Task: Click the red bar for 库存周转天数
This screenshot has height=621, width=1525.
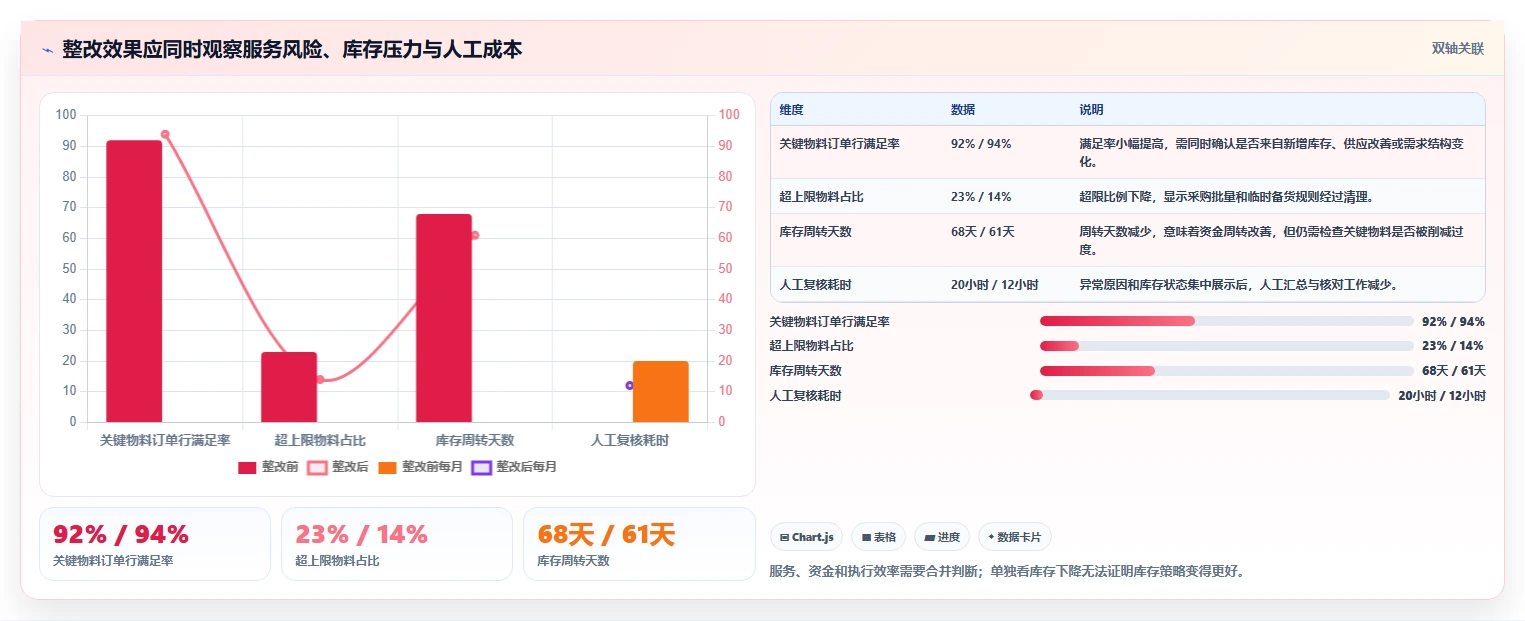Action: click(444, 318)
